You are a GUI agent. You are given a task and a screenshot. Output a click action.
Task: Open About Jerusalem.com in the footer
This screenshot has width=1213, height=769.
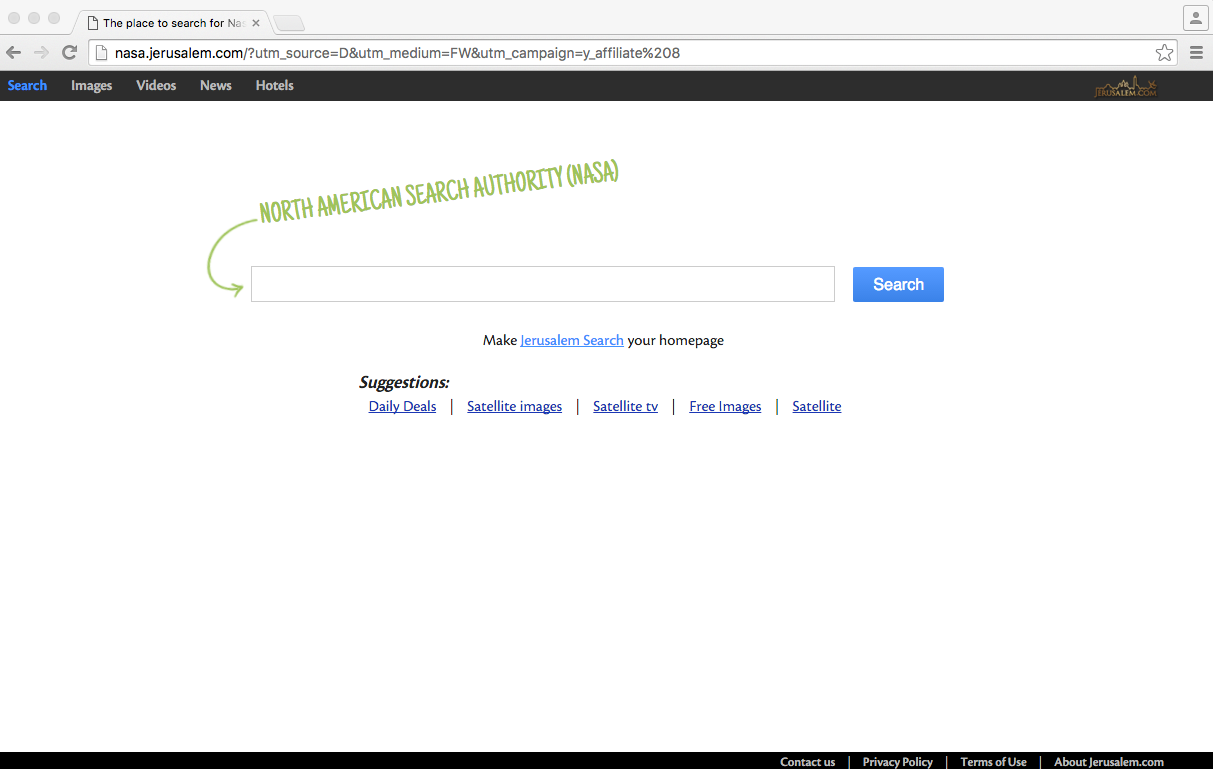coord(1109,762)
